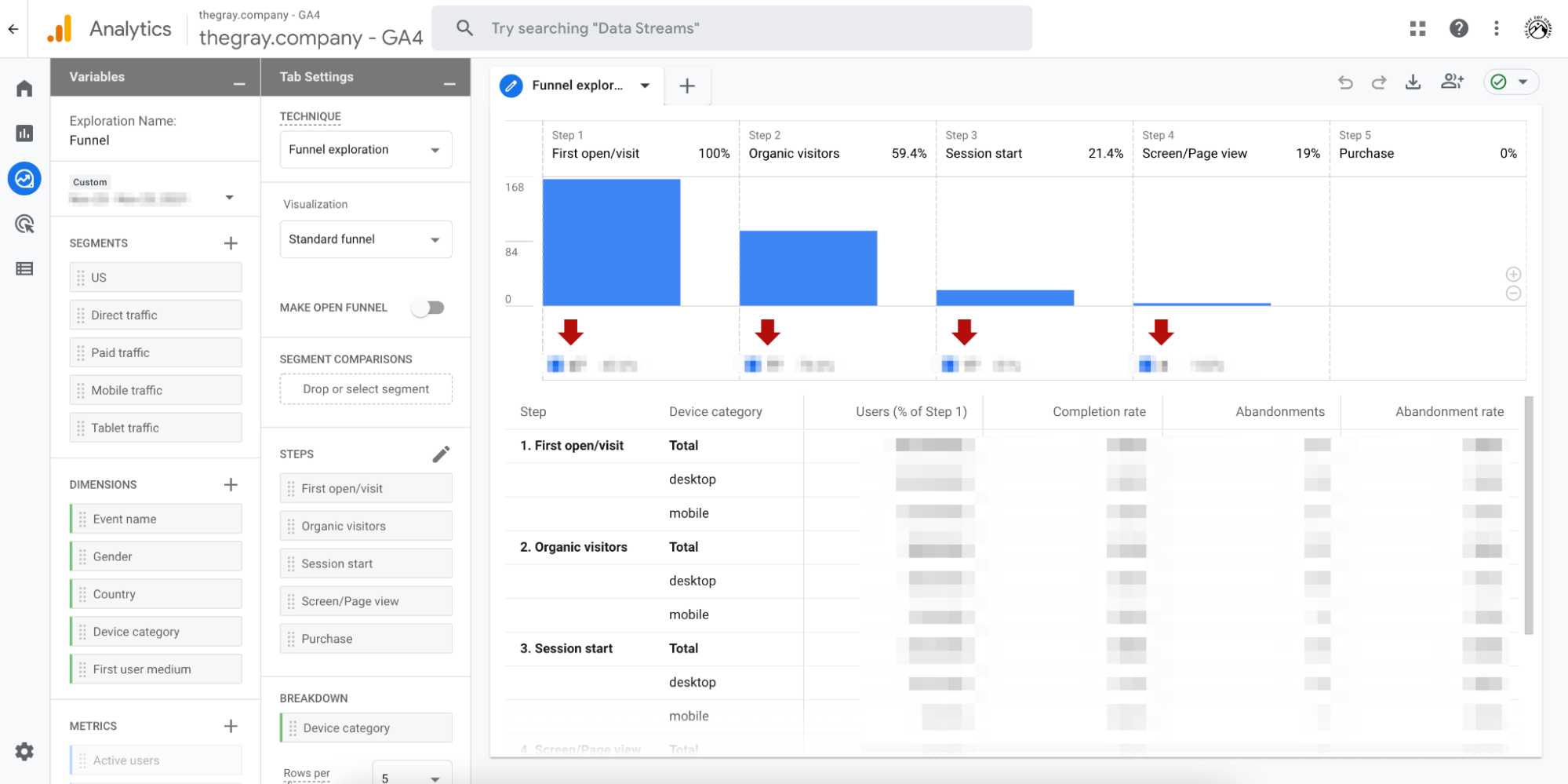The image size is (1568, 784).
Task: Select the Device category breakdown chip
Action: tap(366, 728)
